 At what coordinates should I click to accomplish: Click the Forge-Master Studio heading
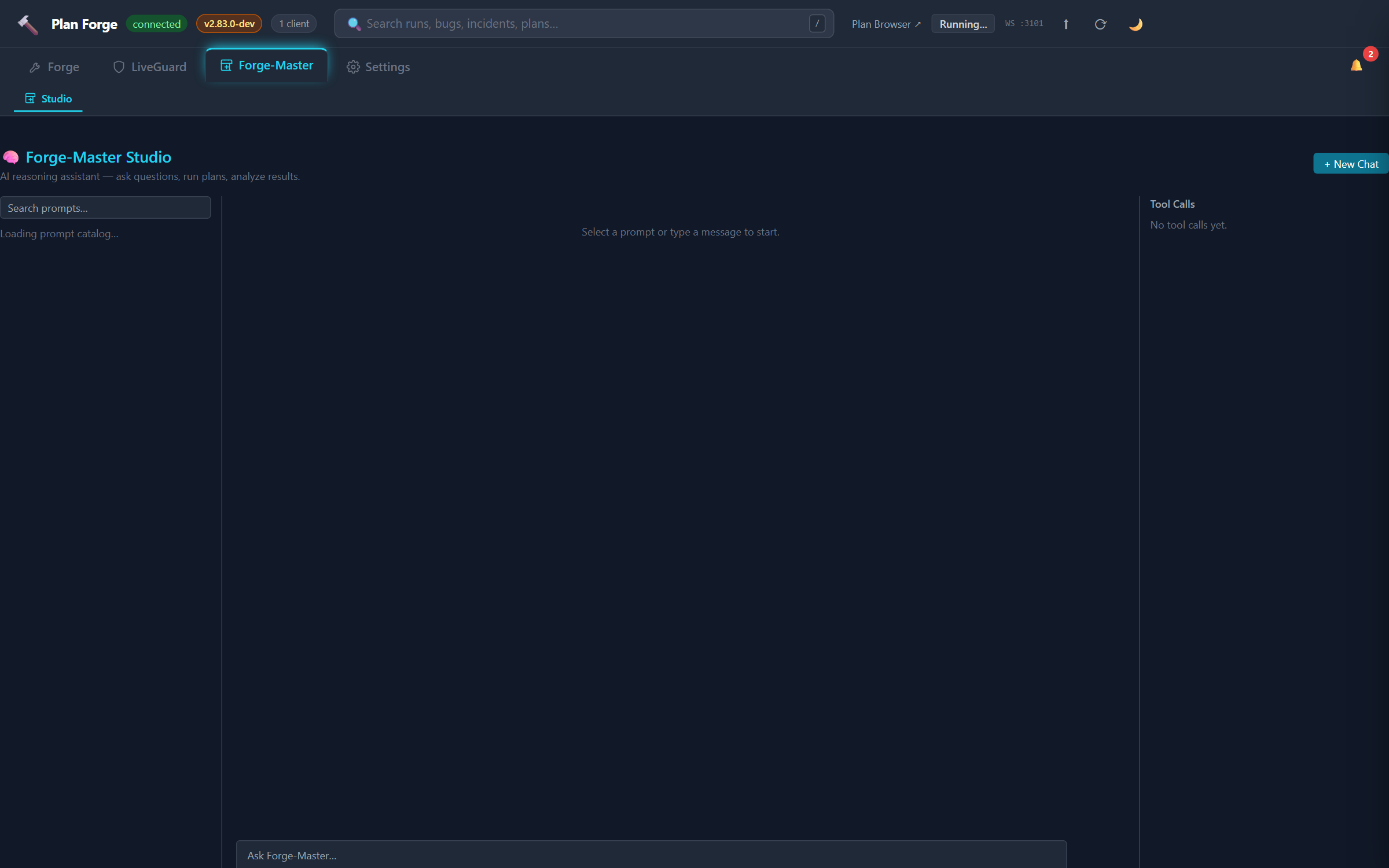point(98,157)
